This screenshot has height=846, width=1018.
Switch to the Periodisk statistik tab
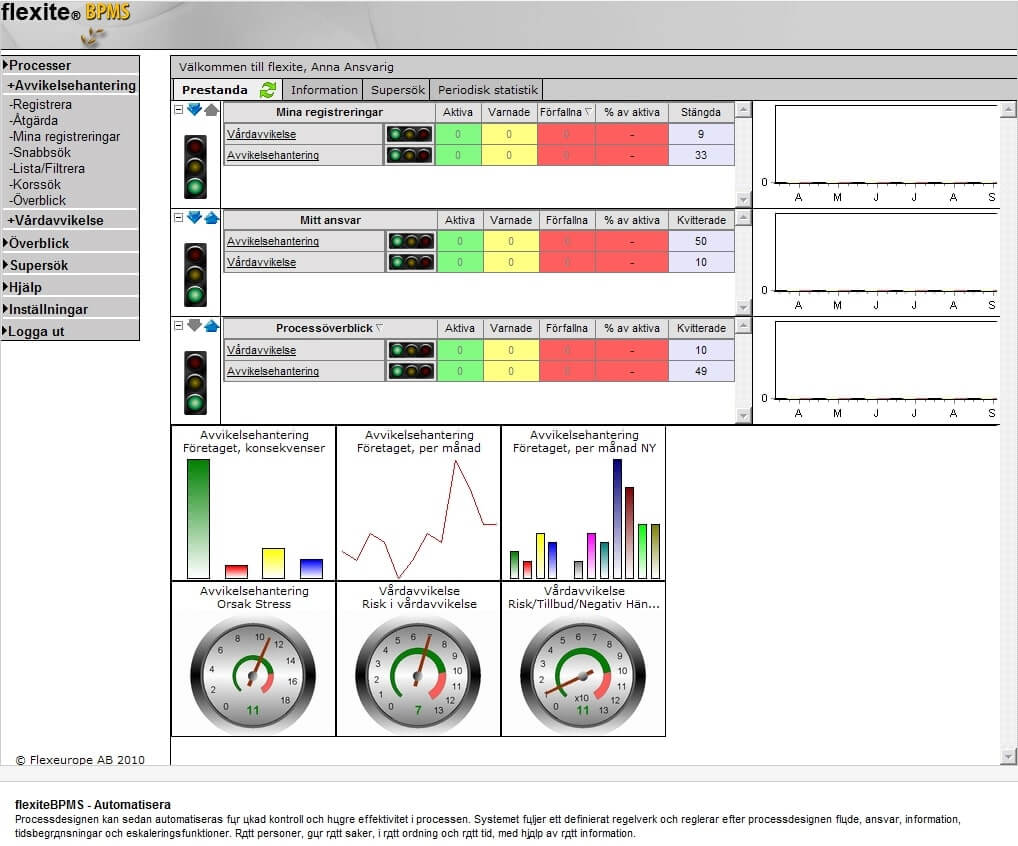487,88
